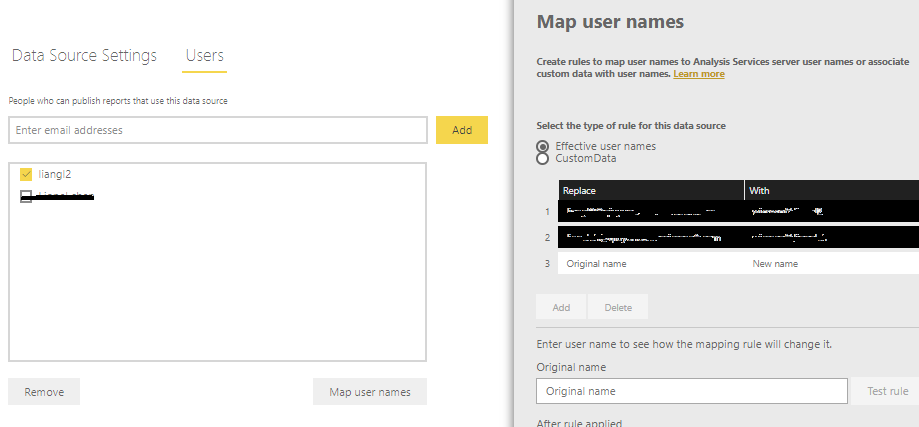Check the redacted user checkbox
The width and height of the screenshot is (919, 427).
coord(26,196)
